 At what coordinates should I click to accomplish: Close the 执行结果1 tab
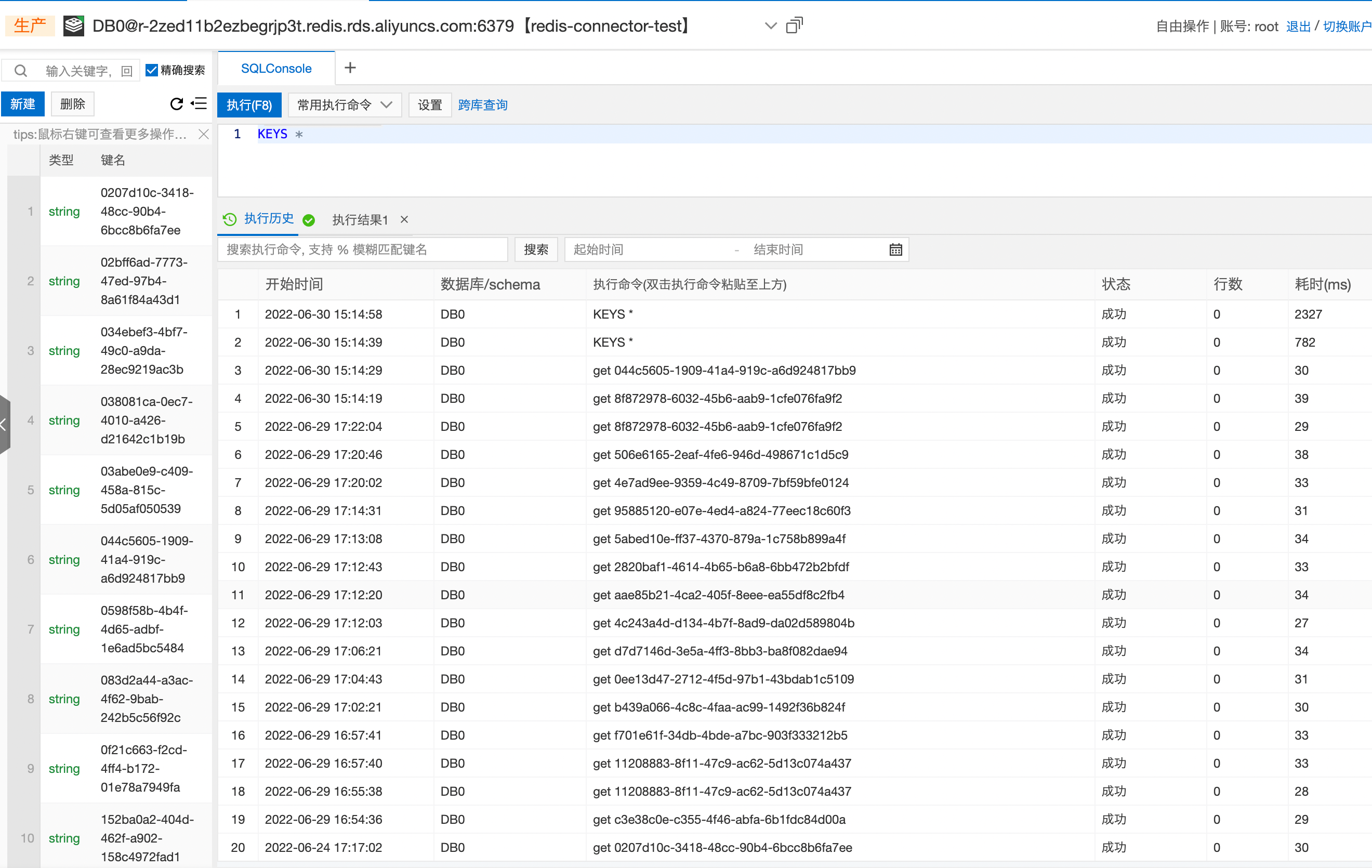tap(404, 219)
